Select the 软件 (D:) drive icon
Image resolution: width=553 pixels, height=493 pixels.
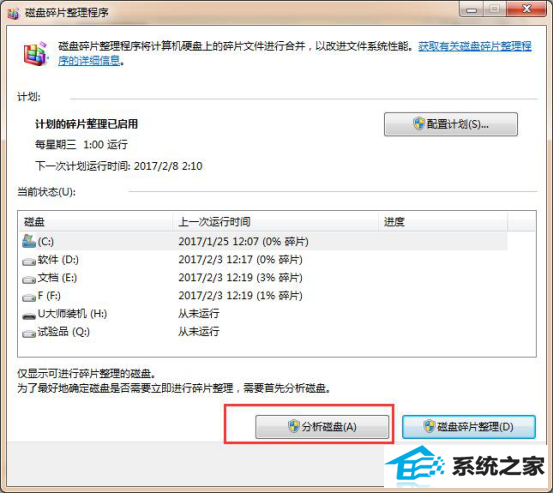click(x=29, y=261)
